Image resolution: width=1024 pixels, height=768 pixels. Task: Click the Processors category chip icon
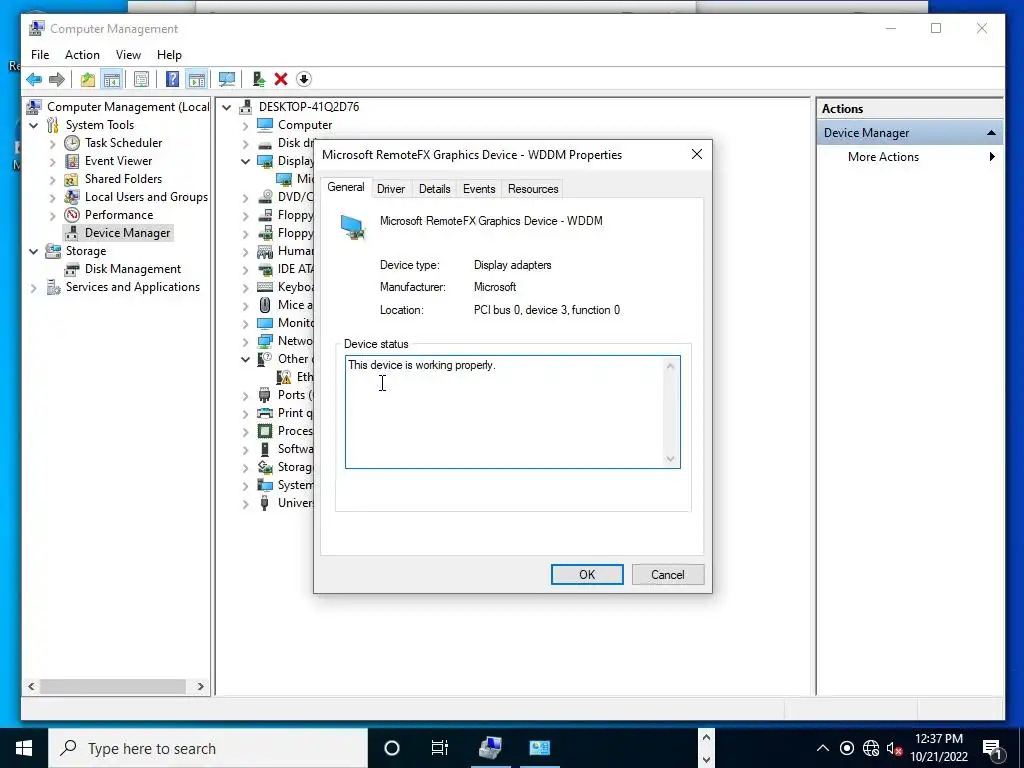tap(264, 431)
